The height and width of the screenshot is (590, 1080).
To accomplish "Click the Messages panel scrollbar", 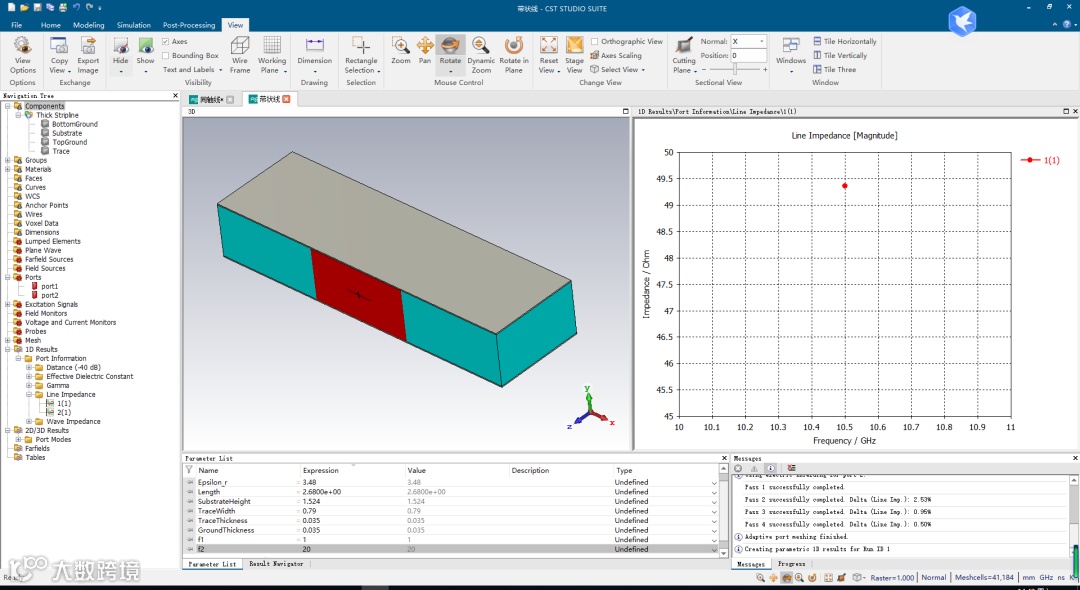I will pyautogui.click(x=1074, y=513).
